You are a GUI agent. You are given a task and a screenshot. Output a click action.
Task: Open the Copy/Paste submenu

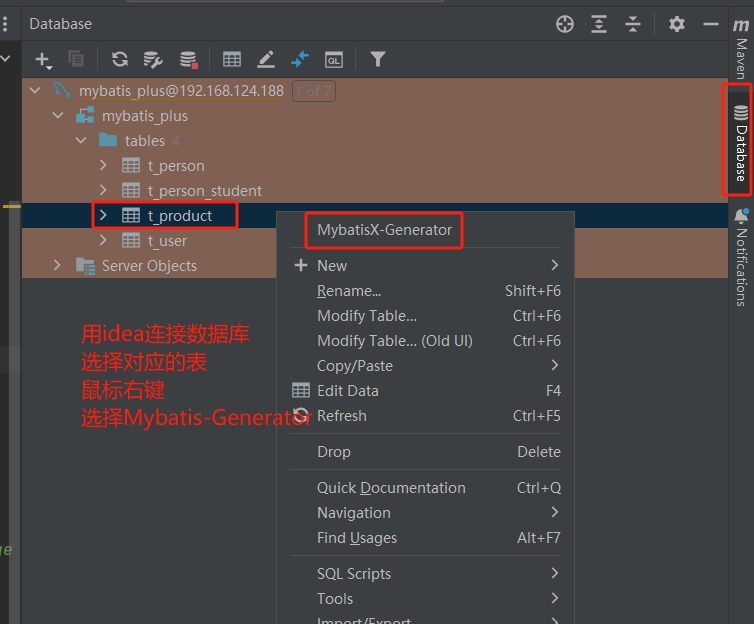click(426, 365)
